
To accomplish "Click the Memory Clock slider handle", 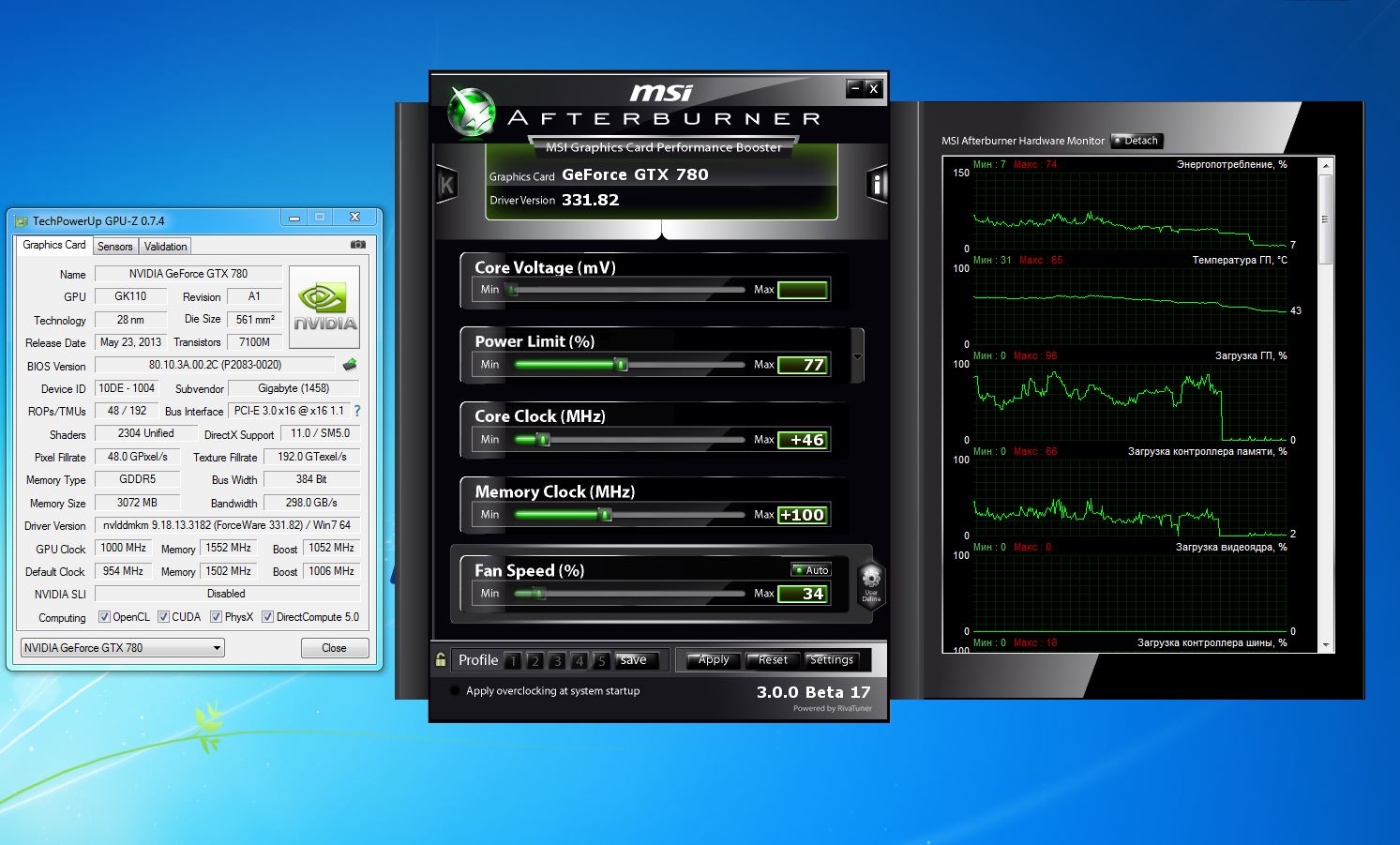I will click(x=605, y=515).
